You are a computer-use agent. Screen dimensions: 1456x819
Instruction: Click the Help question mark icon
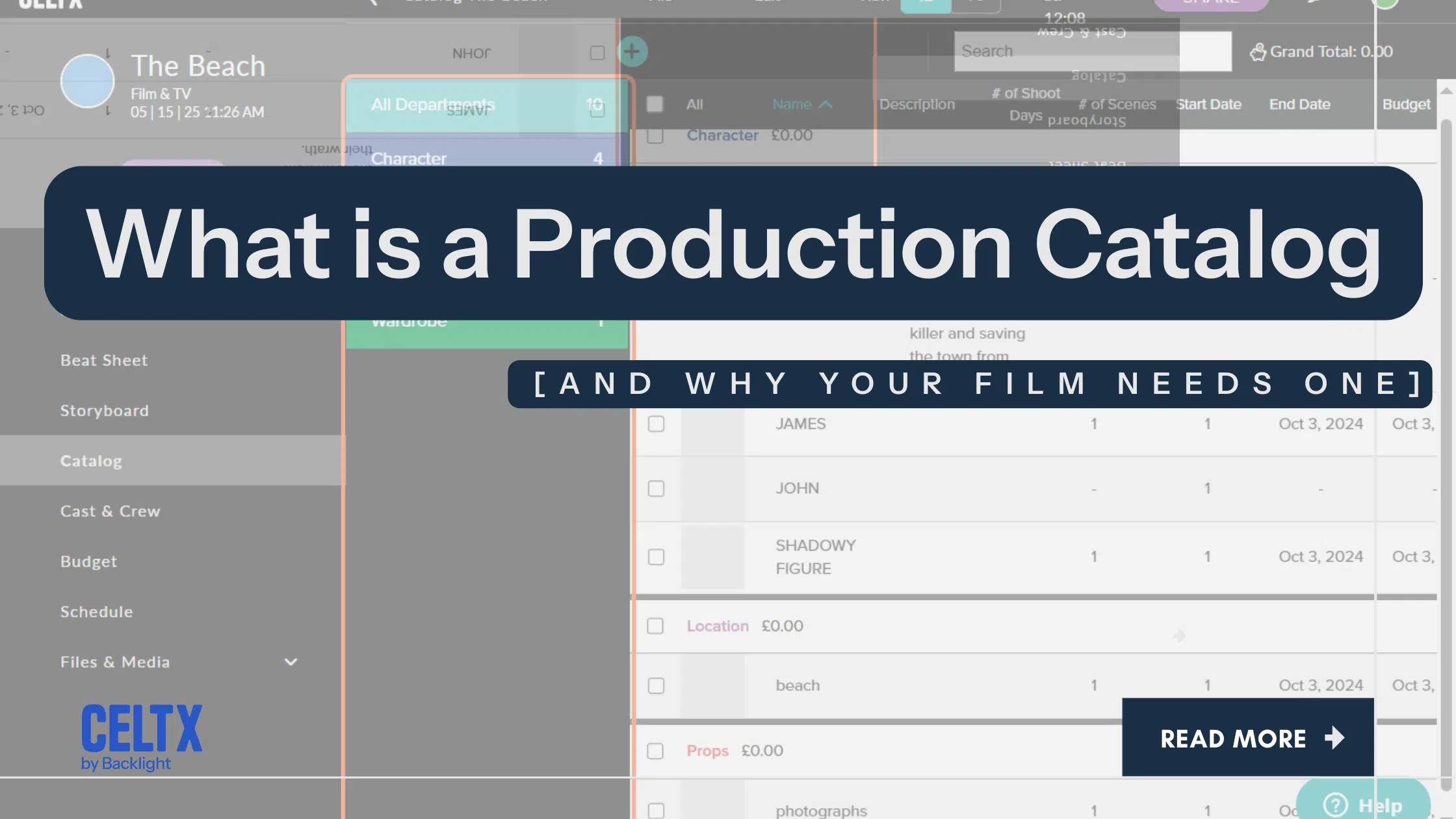[1335, 805]
